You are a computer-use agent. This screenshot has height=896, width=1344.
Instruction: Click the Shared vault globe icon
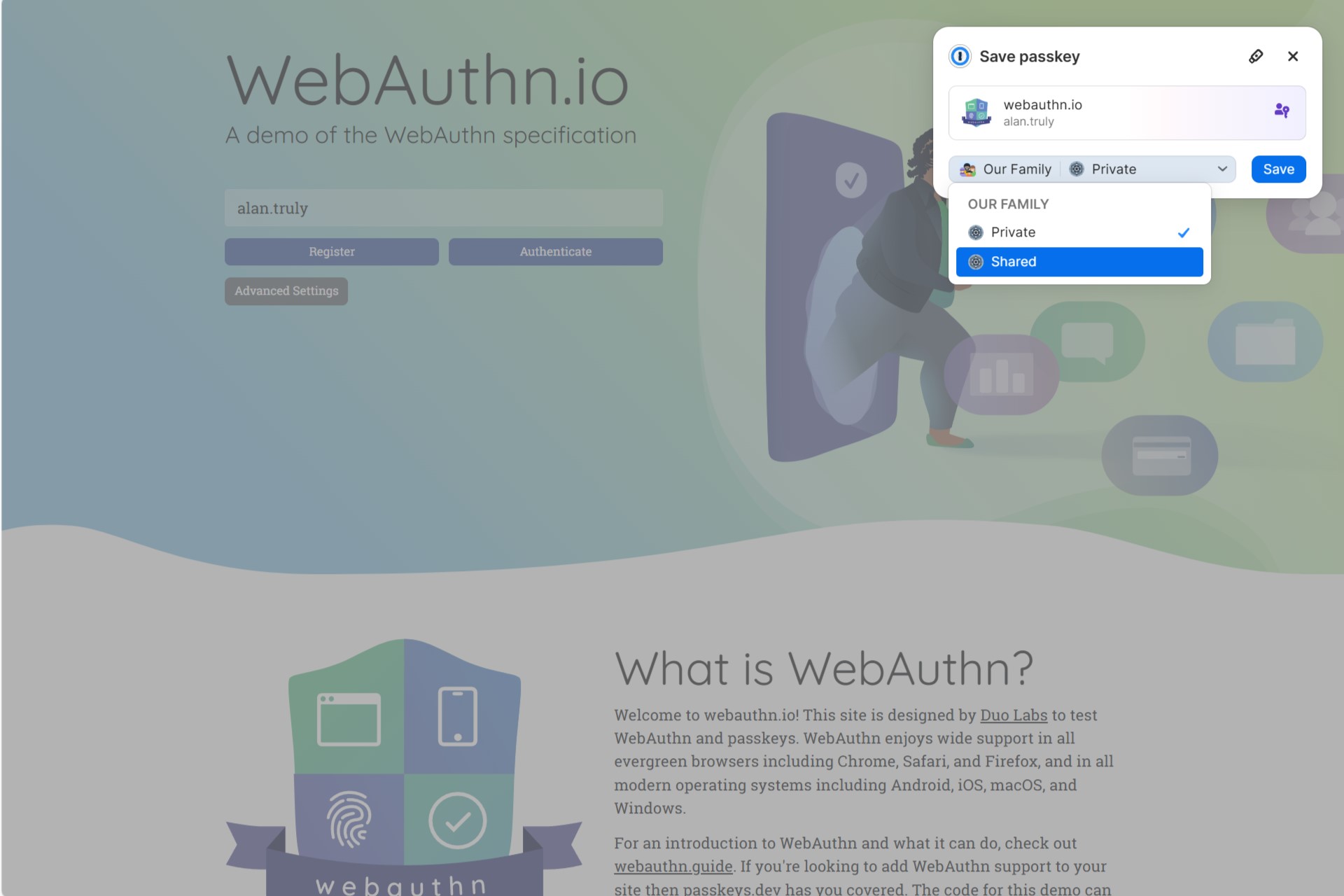[974, 261]
